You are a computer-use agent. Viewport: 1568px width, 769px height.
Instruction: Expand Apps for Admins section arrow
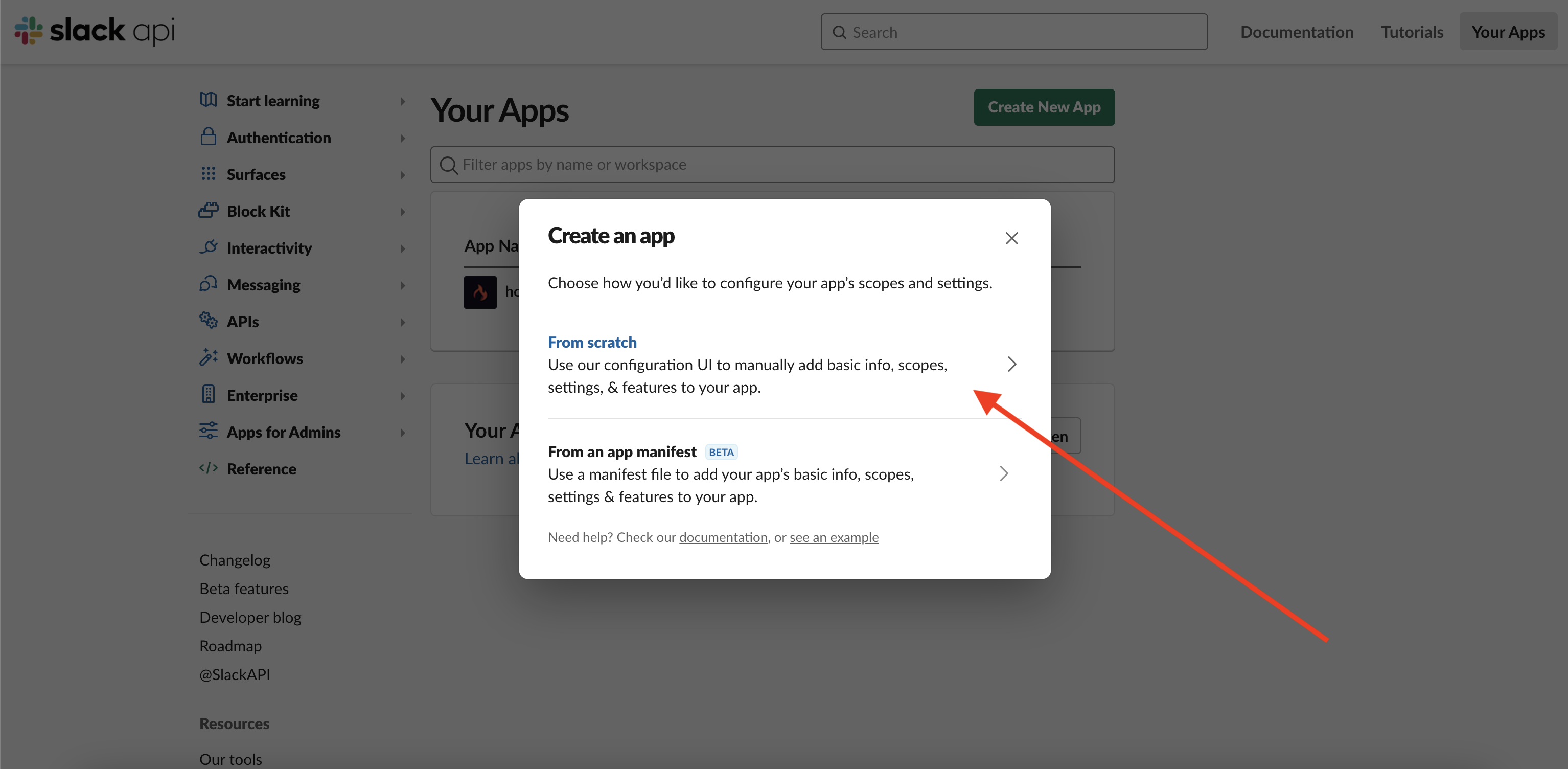402,433
